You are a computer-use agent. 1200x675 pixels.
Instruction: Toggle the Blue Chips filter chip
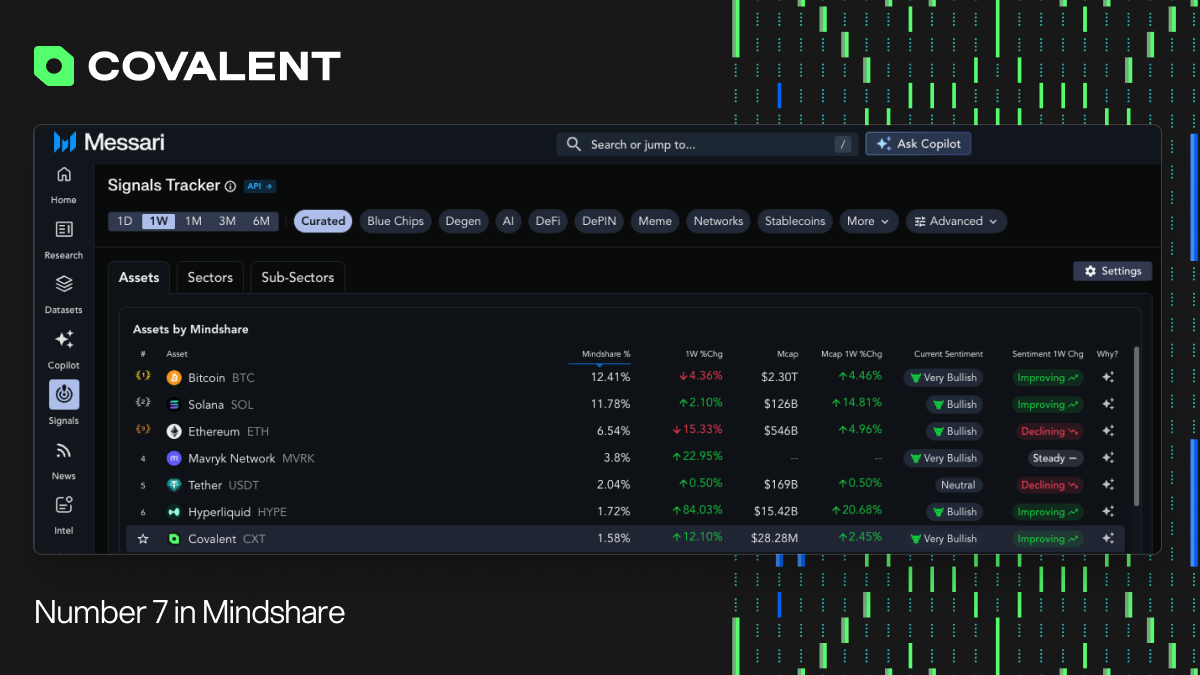click(x=395, y=221)
